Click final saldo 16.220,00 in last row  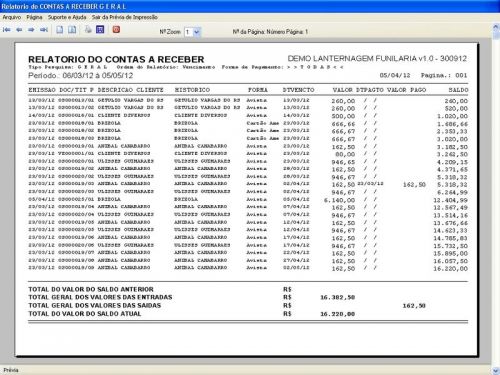click(x=450, y=269)
